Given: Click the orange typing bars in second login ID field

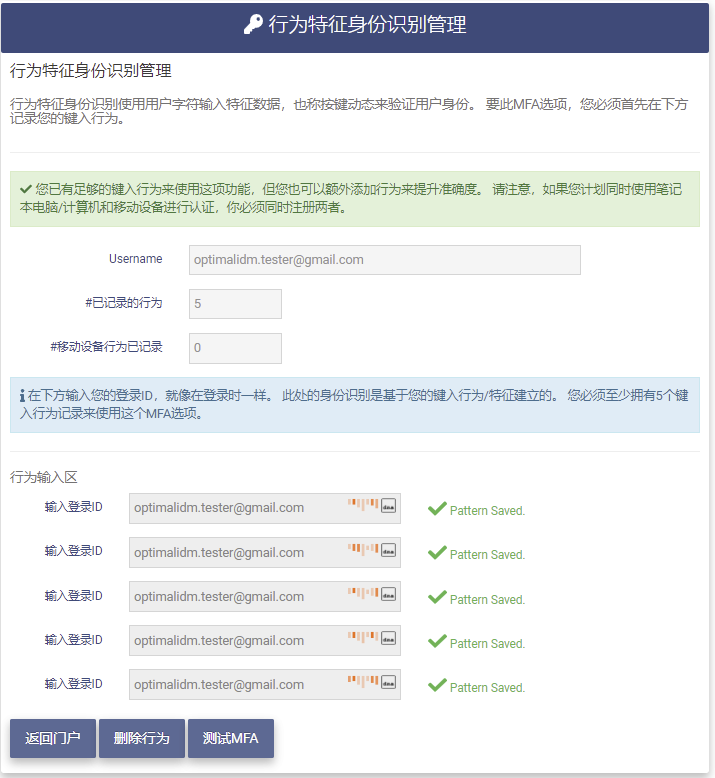Looking at the screenshot, I should point(363,549).
